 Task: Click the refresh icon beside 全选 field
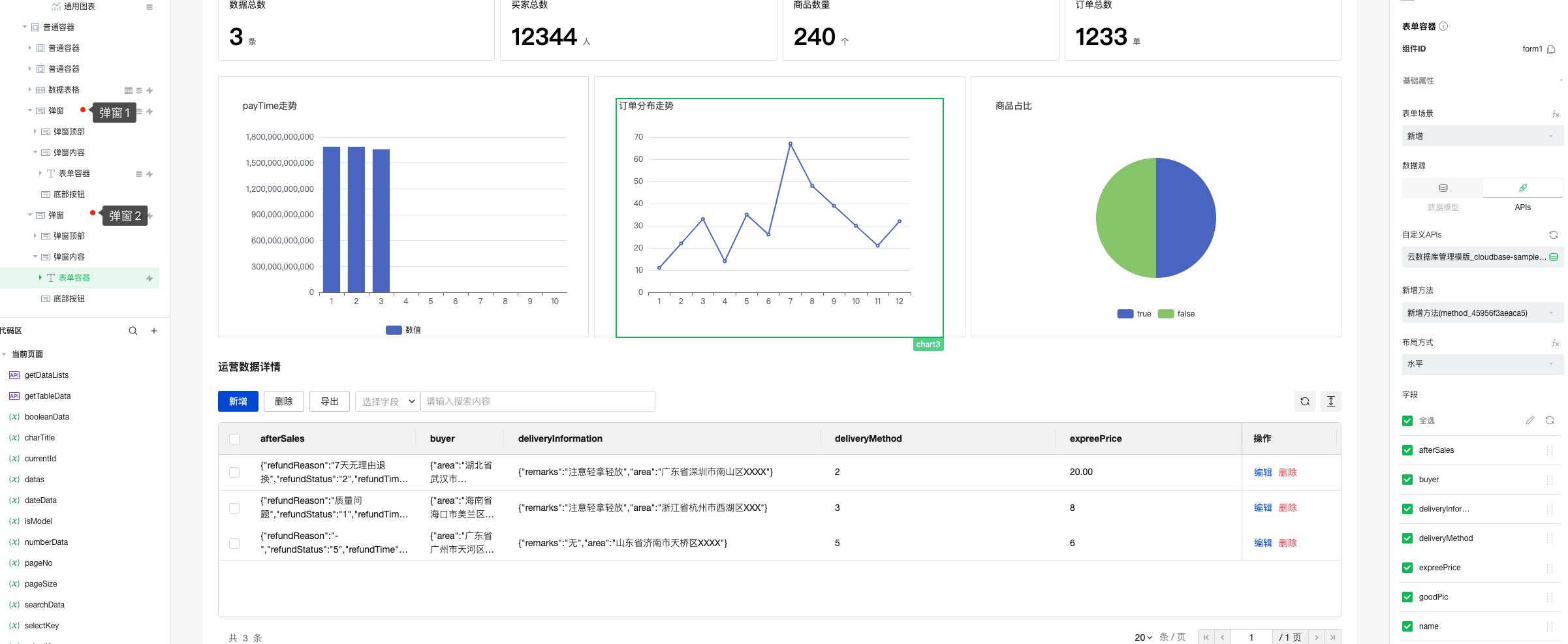click(1550, 420)
